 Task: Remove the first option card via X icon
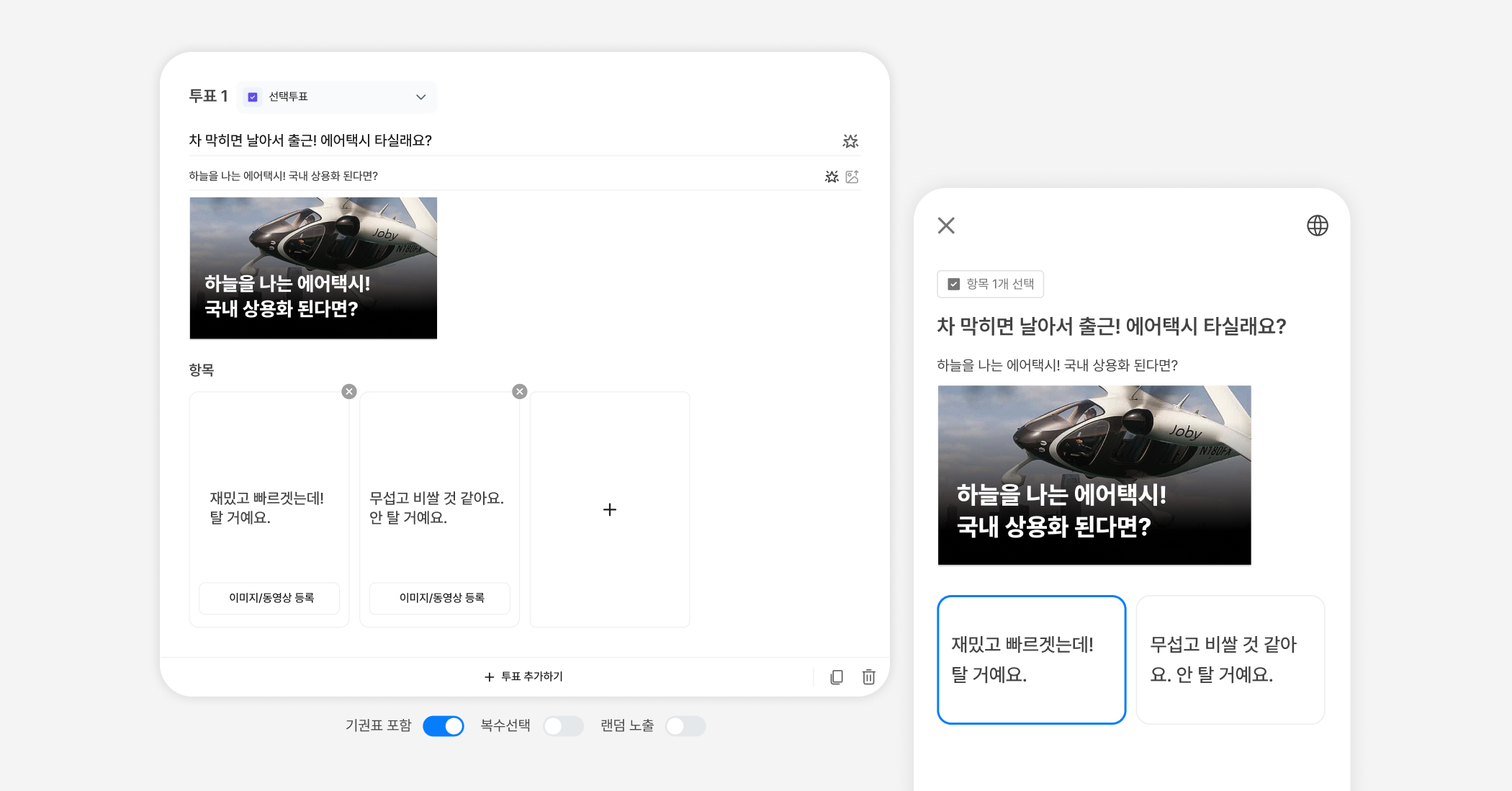pos(349,392)
